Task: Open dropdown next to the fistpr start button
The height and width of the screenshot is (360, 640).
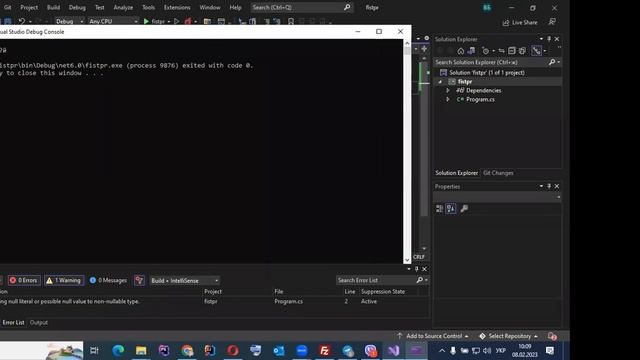Action: click(169, 22)
